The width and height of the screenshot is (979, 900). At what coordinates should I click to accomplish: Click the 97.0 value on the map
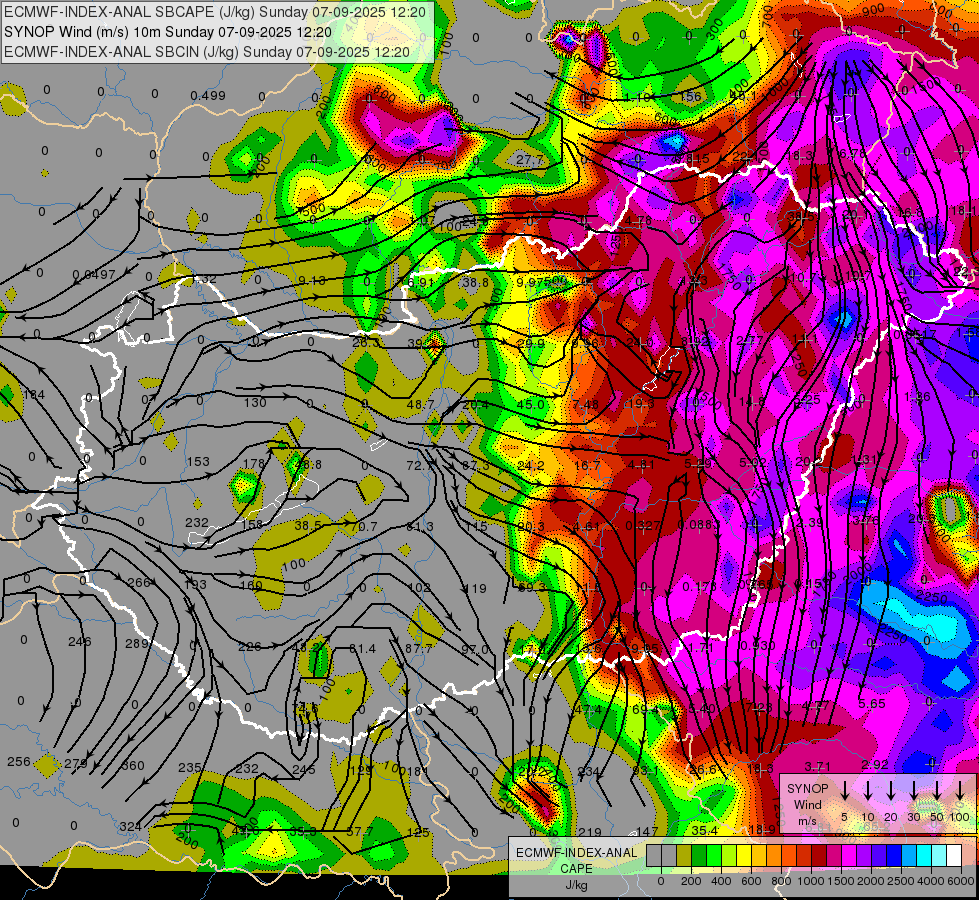(475, 650)
